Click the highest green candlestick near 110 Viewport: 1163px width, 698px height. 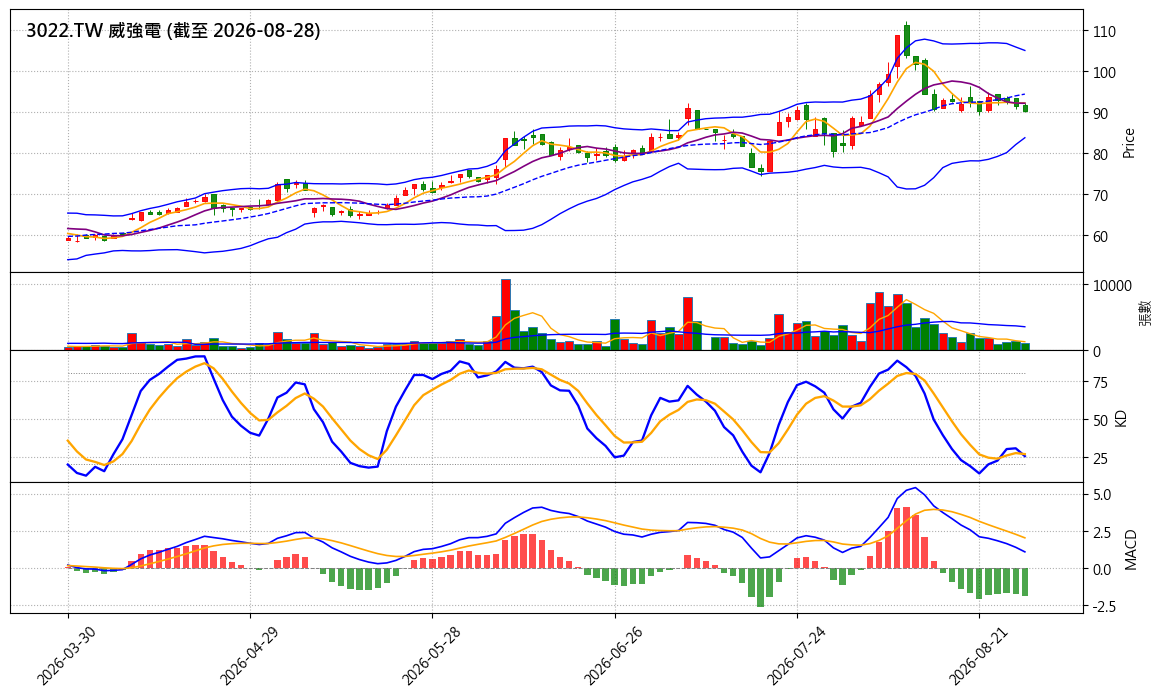click(x=906, y=41)
